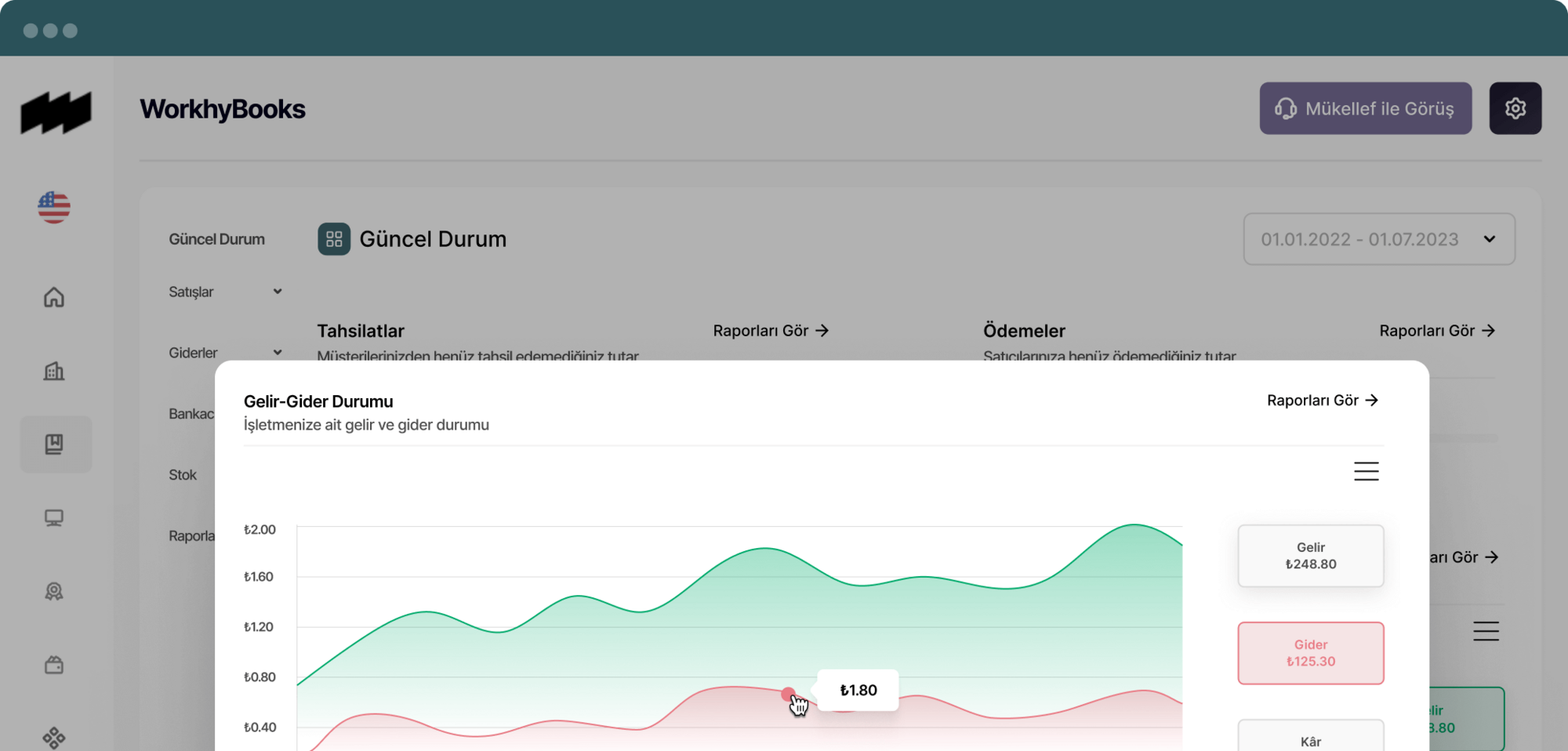1568x751 pixels.
Task: Expand the Giderler menu chevron
Action: 277,353
